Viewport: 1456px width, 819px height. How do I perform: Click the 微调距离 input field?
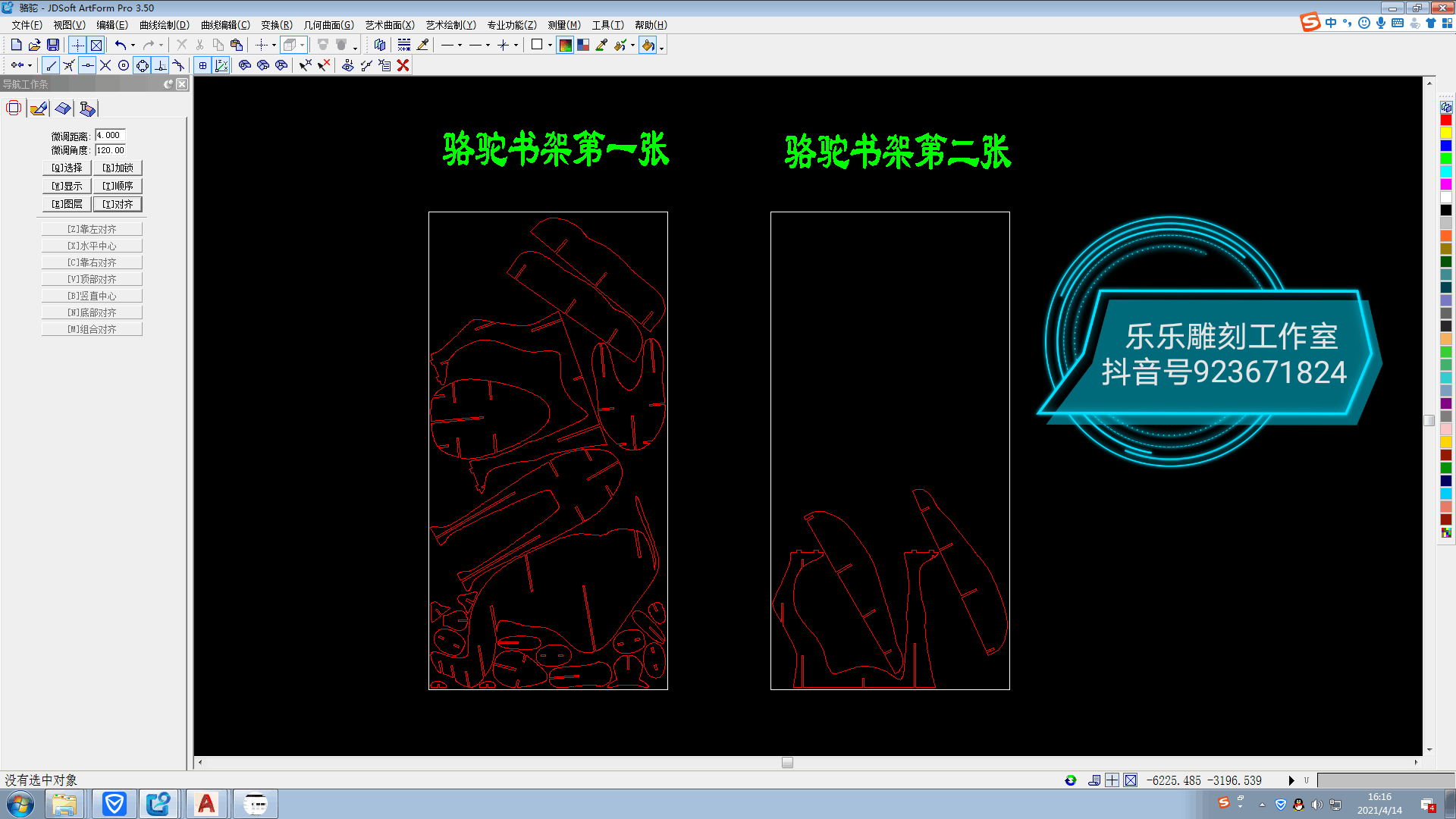[110, 135]
